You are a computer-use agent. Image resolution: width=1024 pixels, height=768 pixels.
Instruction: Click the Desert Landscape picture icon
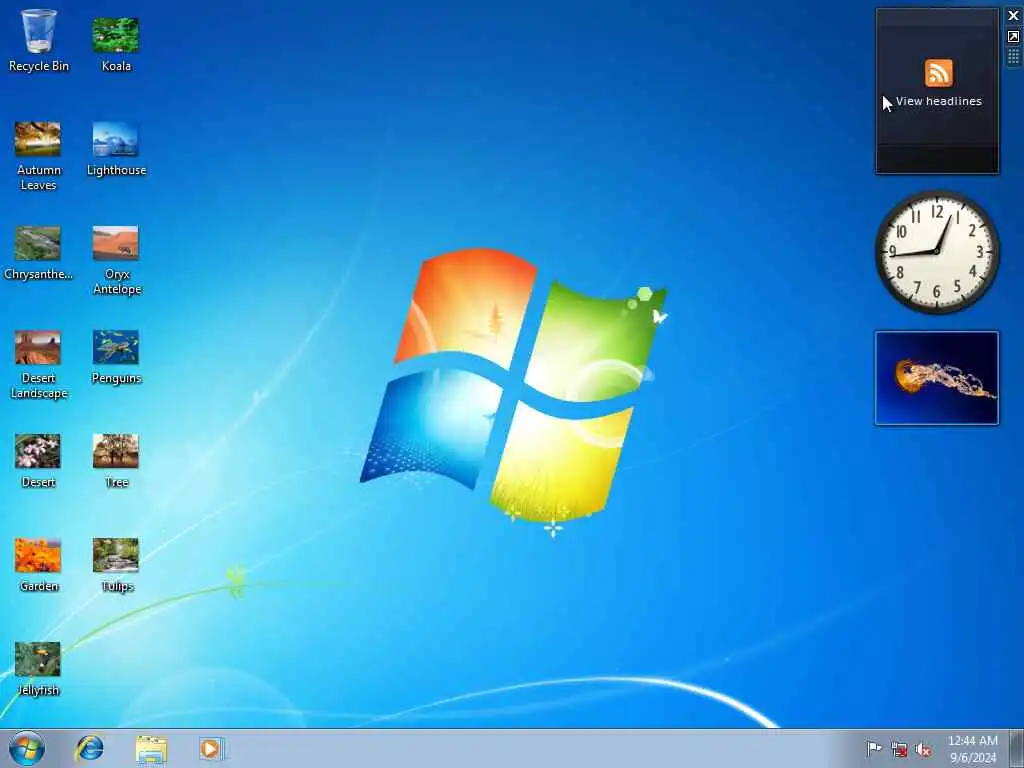[38, 364]
